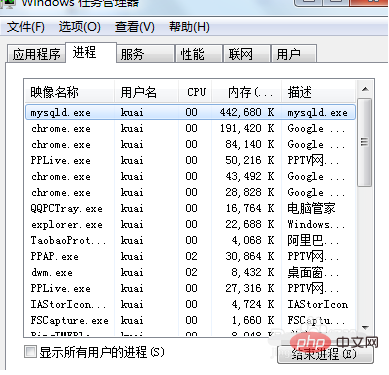This screenshot has height=375, width=389.
Task: Click the 桌面窗... description cell
Action: [313, 272]
